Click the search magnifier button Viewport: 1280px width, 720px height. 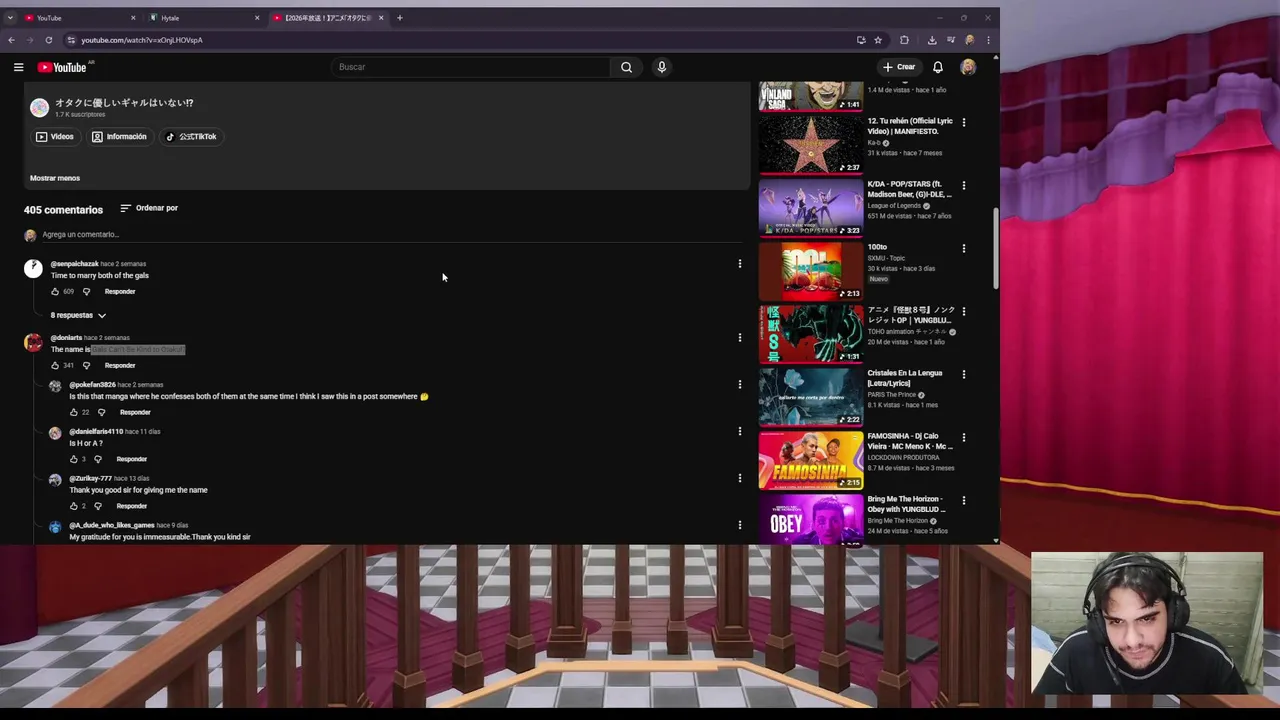coord(626,67)
